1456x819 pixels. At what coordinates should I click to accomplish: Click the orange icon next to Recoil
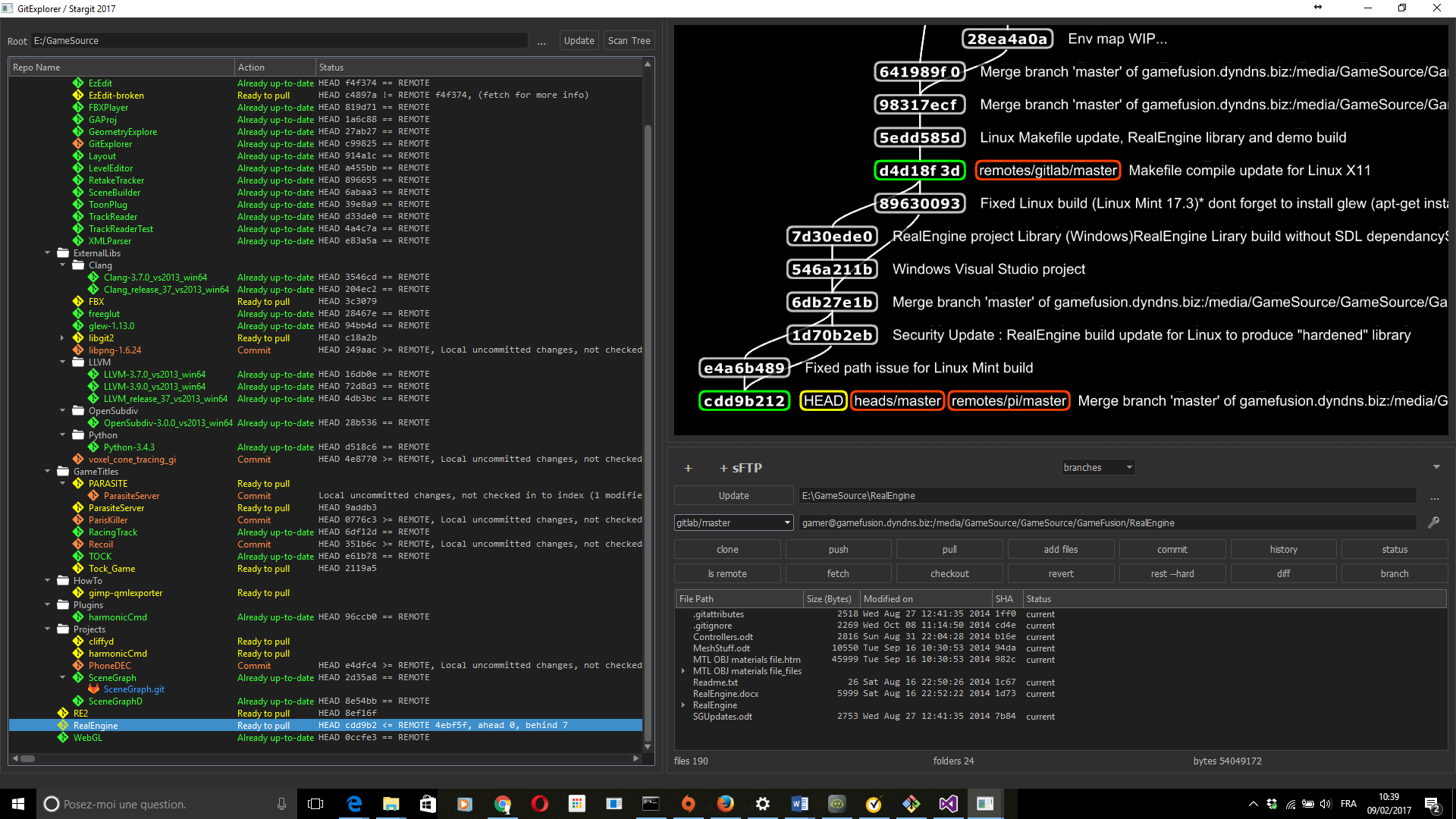click(x=78, y=544)
